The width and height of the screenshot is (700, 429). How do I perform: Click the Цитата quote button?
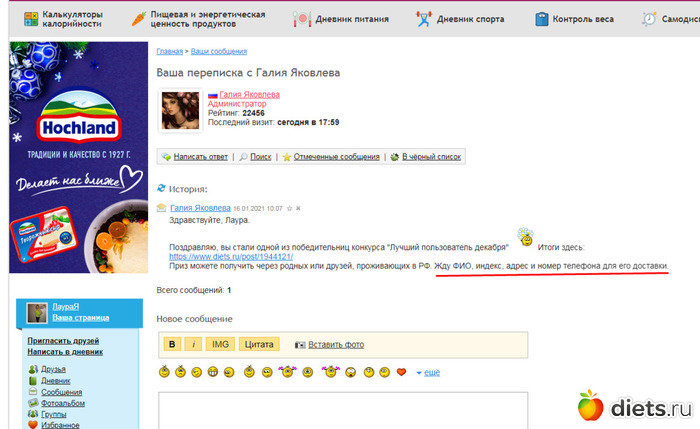259,345
